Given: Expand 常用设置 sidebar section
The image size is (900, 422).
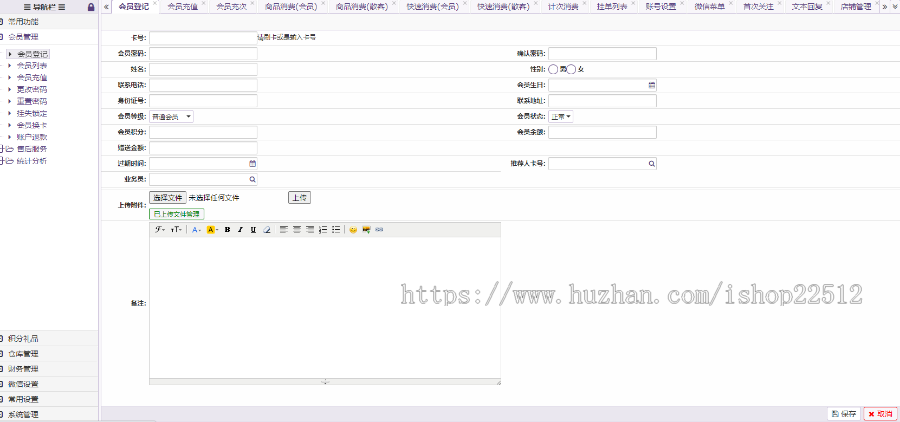Looking at the screenshot, I should point(49,399).
